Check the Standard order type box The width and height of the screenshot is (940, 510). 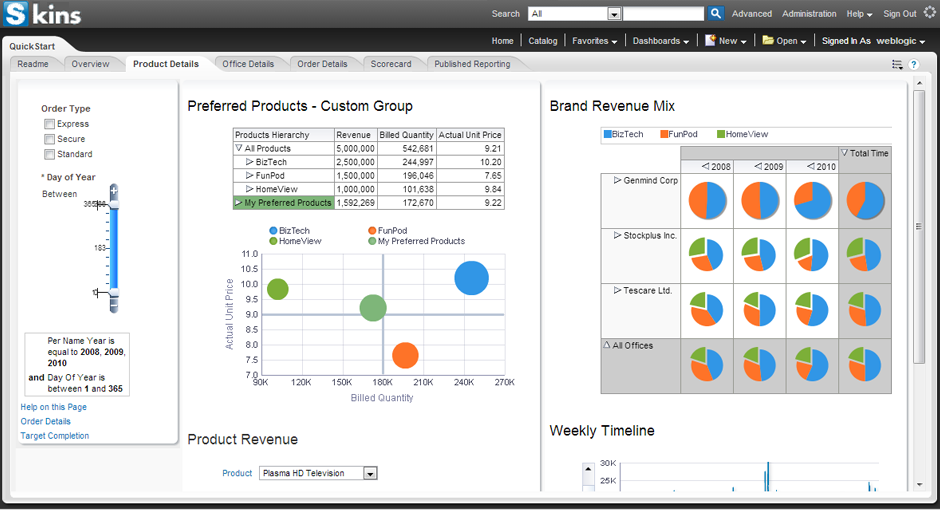[49, 154]
